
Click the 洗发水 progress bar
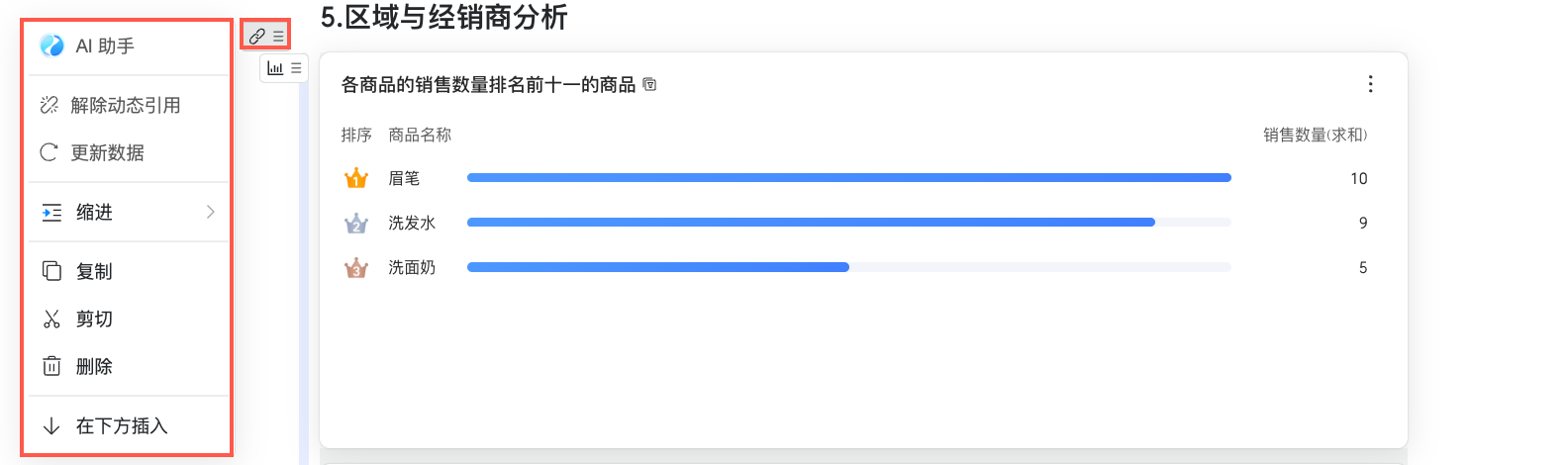click(x=810, y=223)
